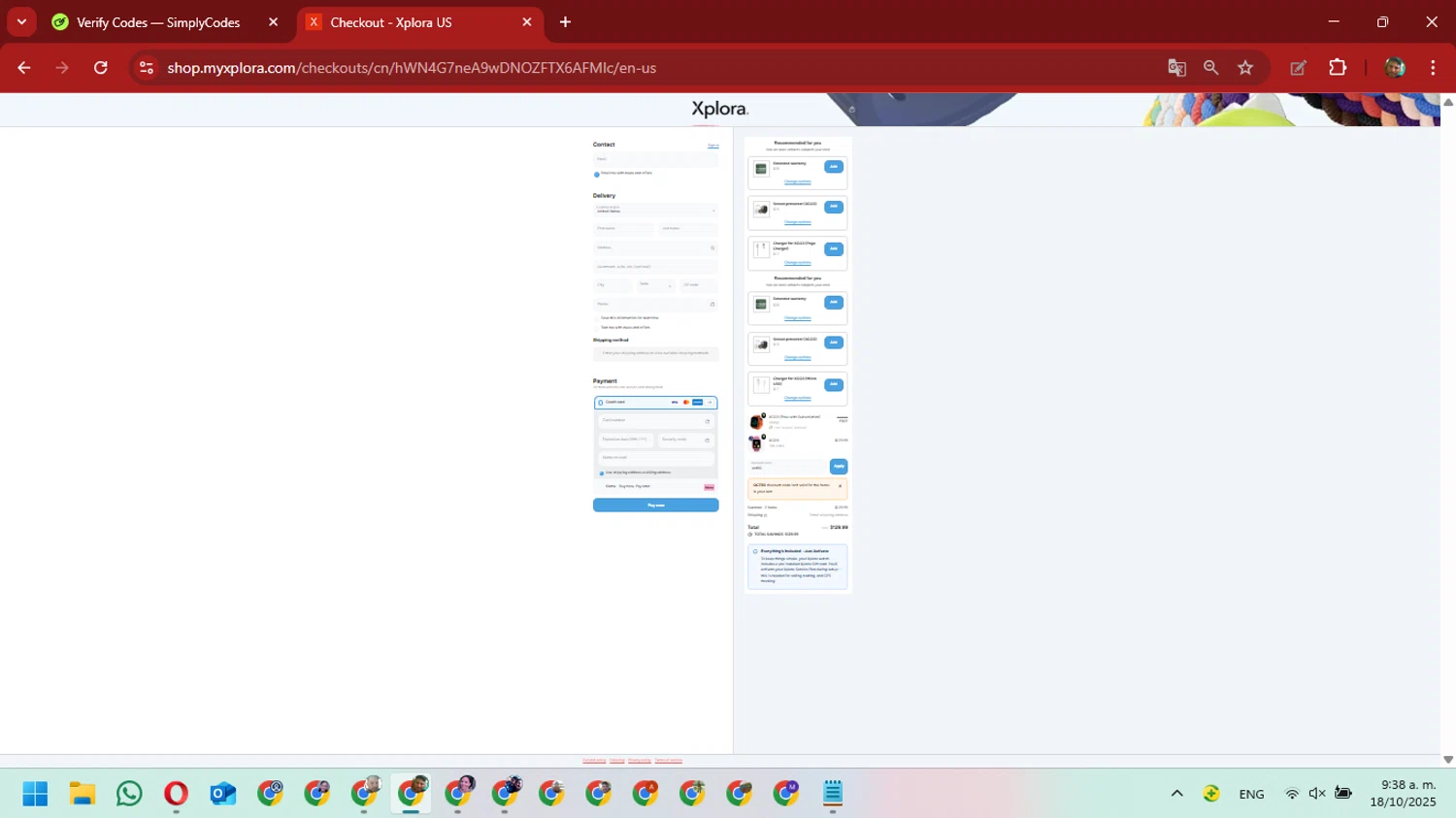Focus the ZIP code field
This screenshot has height=818, width=1456.
point(699,285)
